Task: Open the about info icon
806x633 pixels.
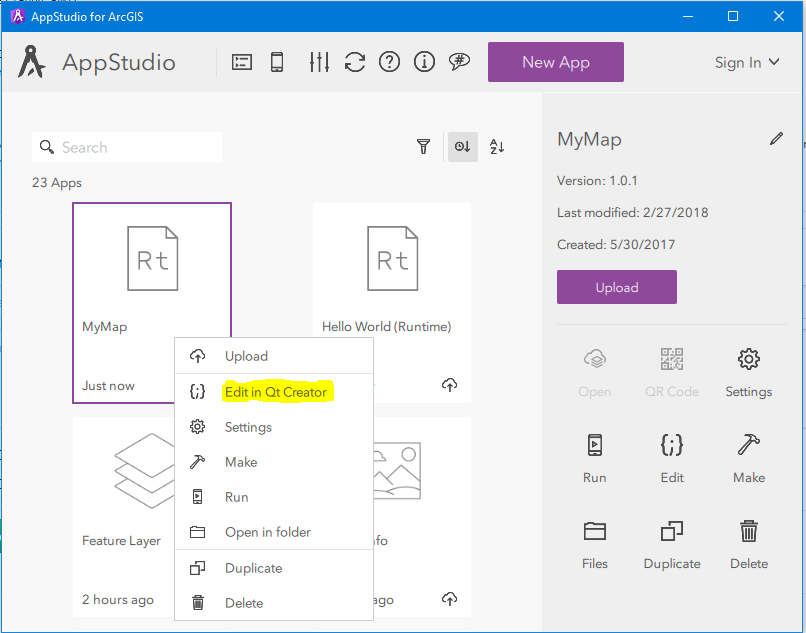Action: coord(424,62)
